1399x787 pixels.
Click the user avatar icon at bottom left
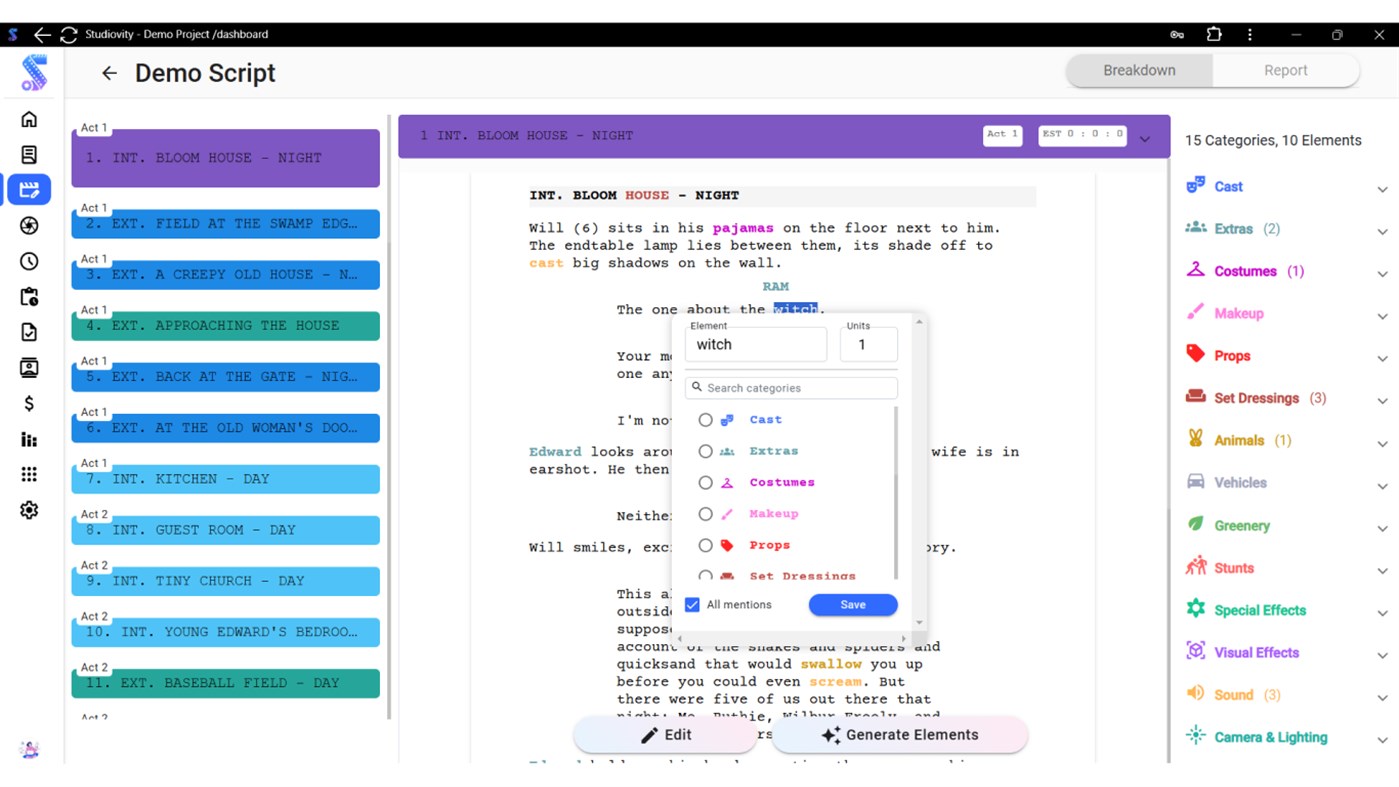29,749
